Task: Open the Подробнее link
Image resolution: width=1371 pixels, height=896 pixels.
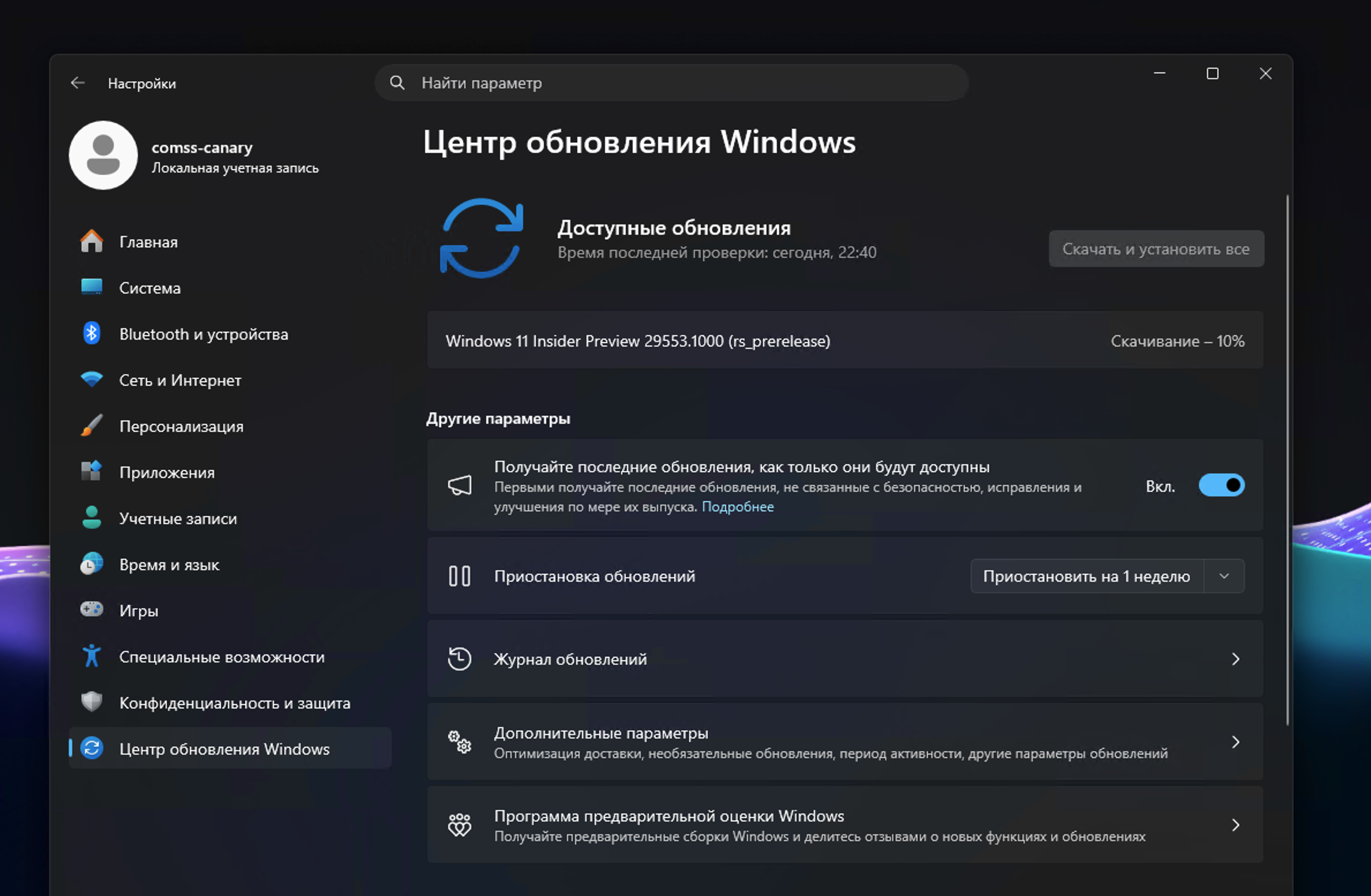Action: (x=737, y=506)
